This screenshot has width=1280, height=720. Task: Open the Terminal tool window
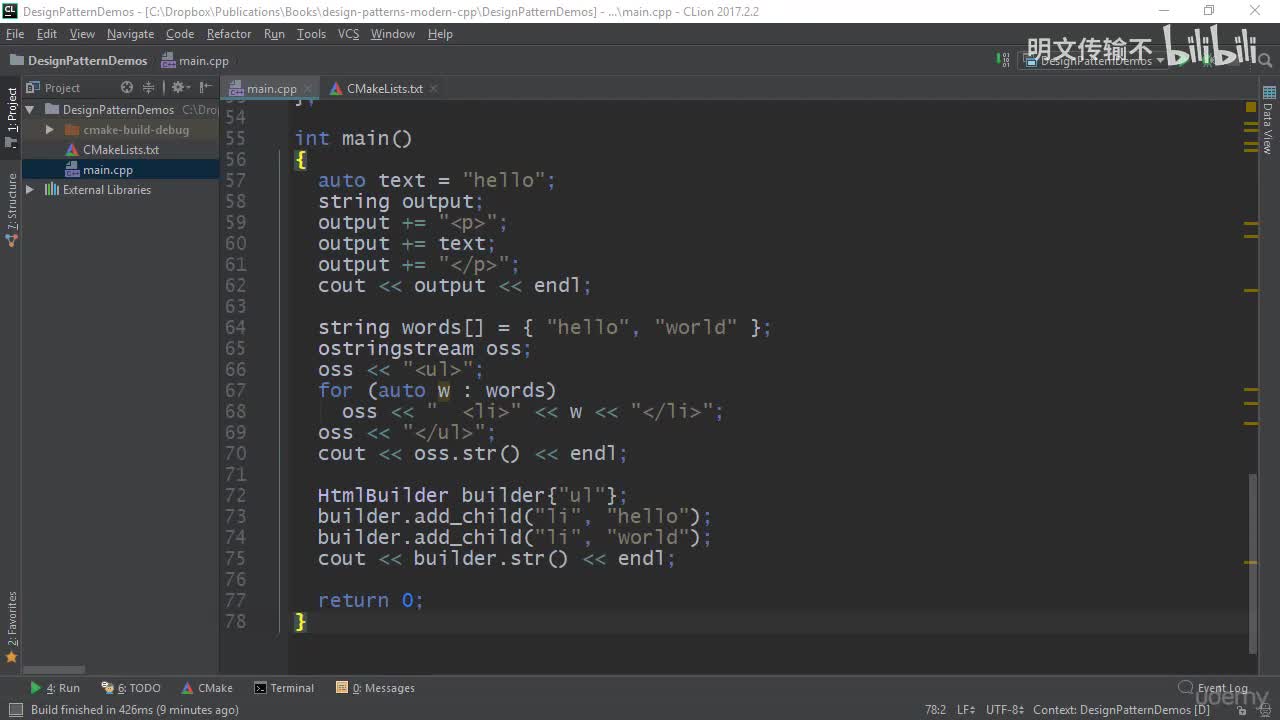(284, 688)
